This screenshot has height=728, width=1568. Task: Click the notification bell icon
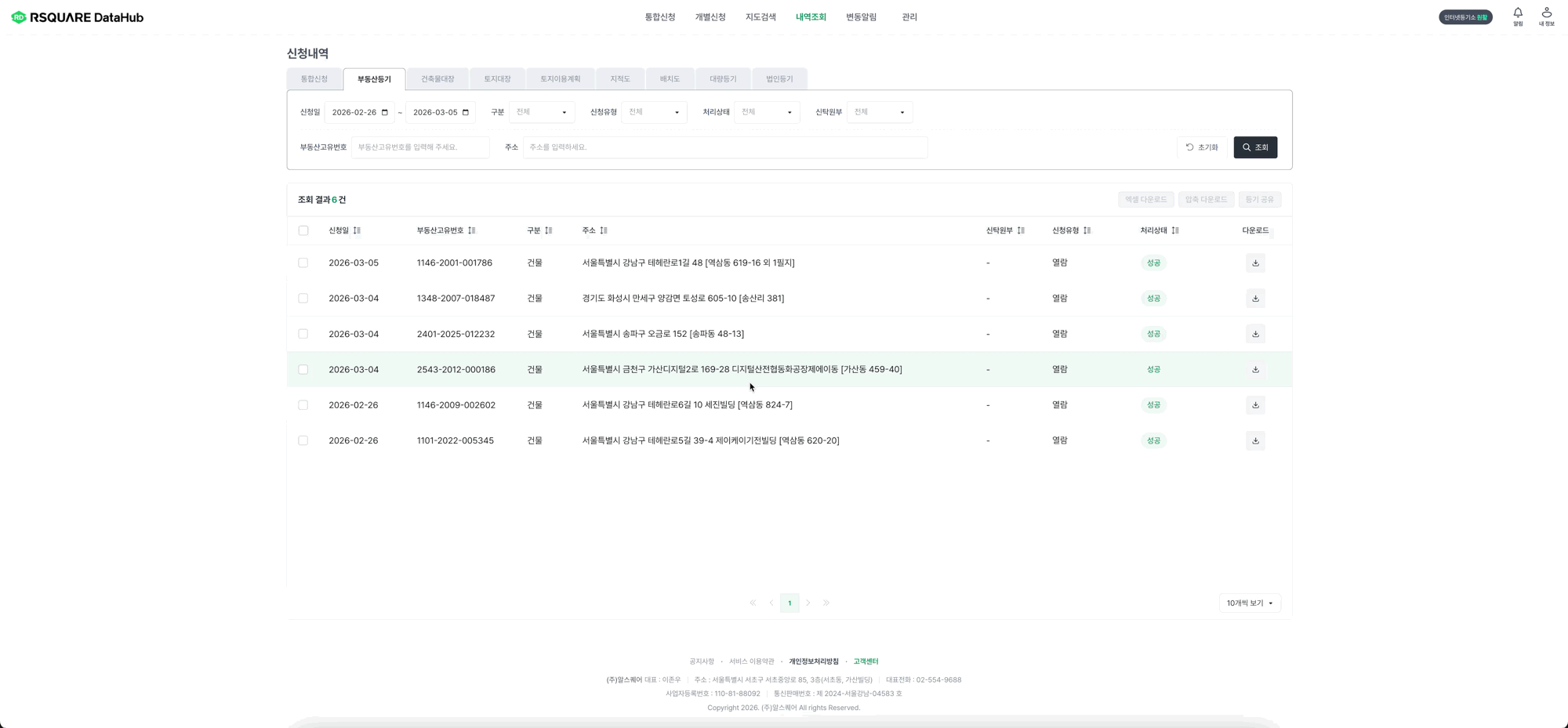coord(1518,13)
